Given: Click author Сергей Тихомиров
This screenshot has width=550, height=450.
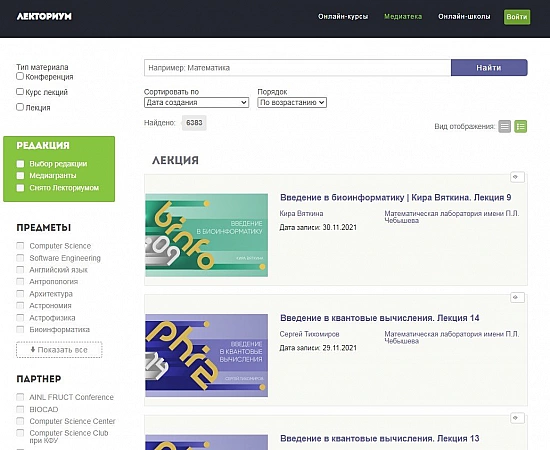Looking at the screenshot, I should (x=309, y=334).
